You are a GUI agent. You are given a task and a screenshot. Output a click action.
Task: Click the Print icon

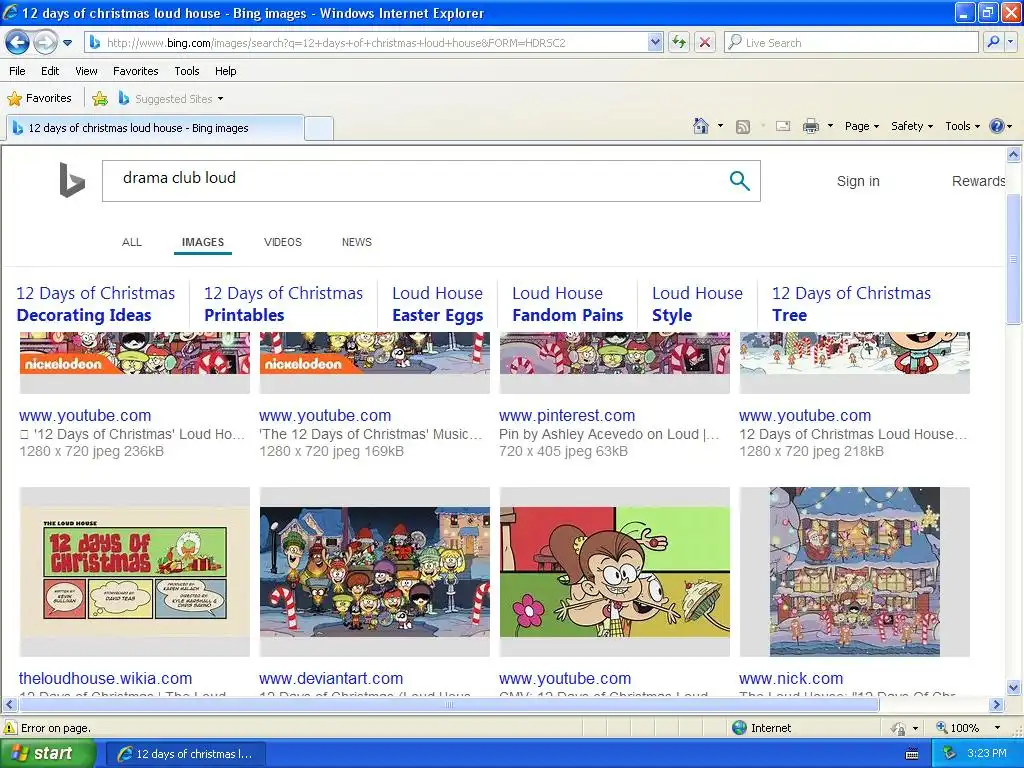[x=810, y=126]
